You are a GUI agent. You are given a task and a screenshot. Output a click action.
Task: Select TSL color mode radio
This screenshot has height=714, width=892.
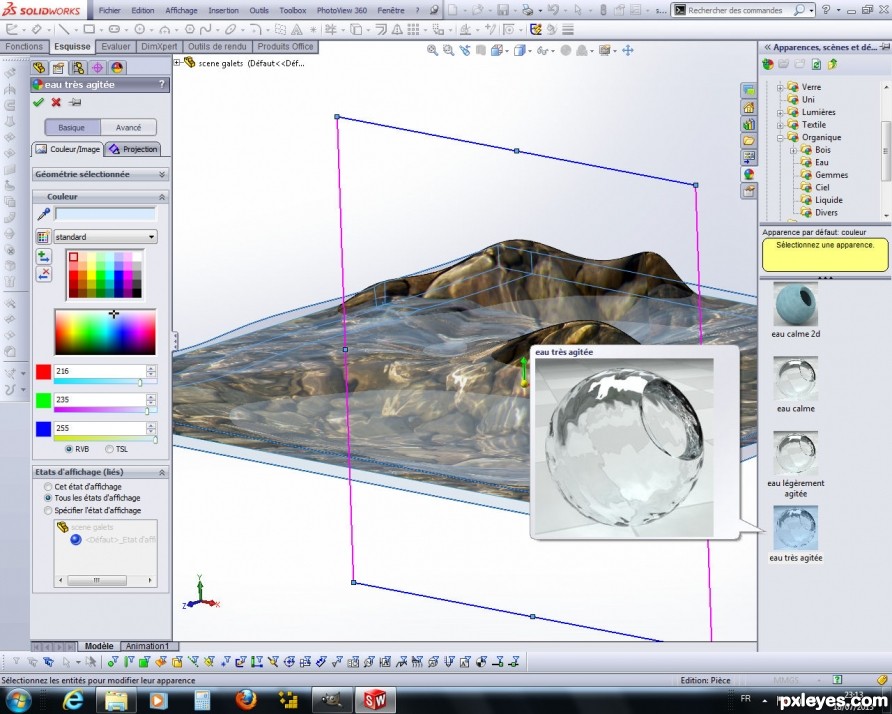(x=109, y=449)
